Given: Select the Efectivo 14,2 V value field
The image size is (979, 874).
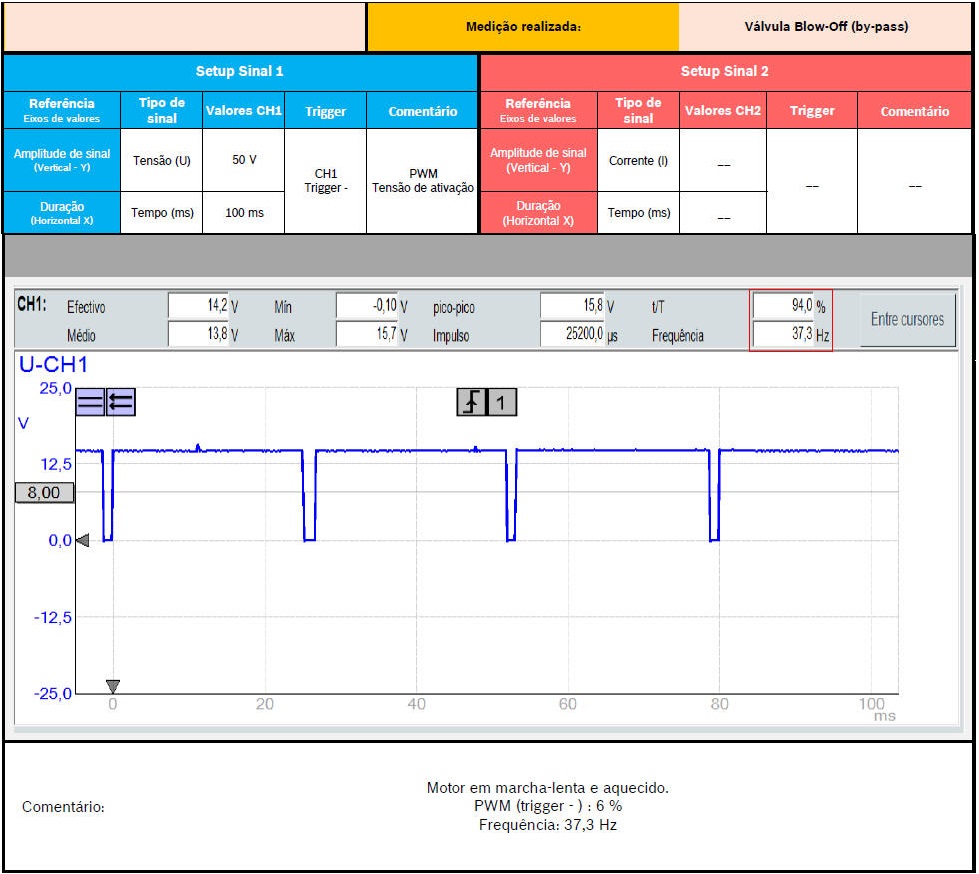Looking at the screenshot, I should tap(197, 306).
